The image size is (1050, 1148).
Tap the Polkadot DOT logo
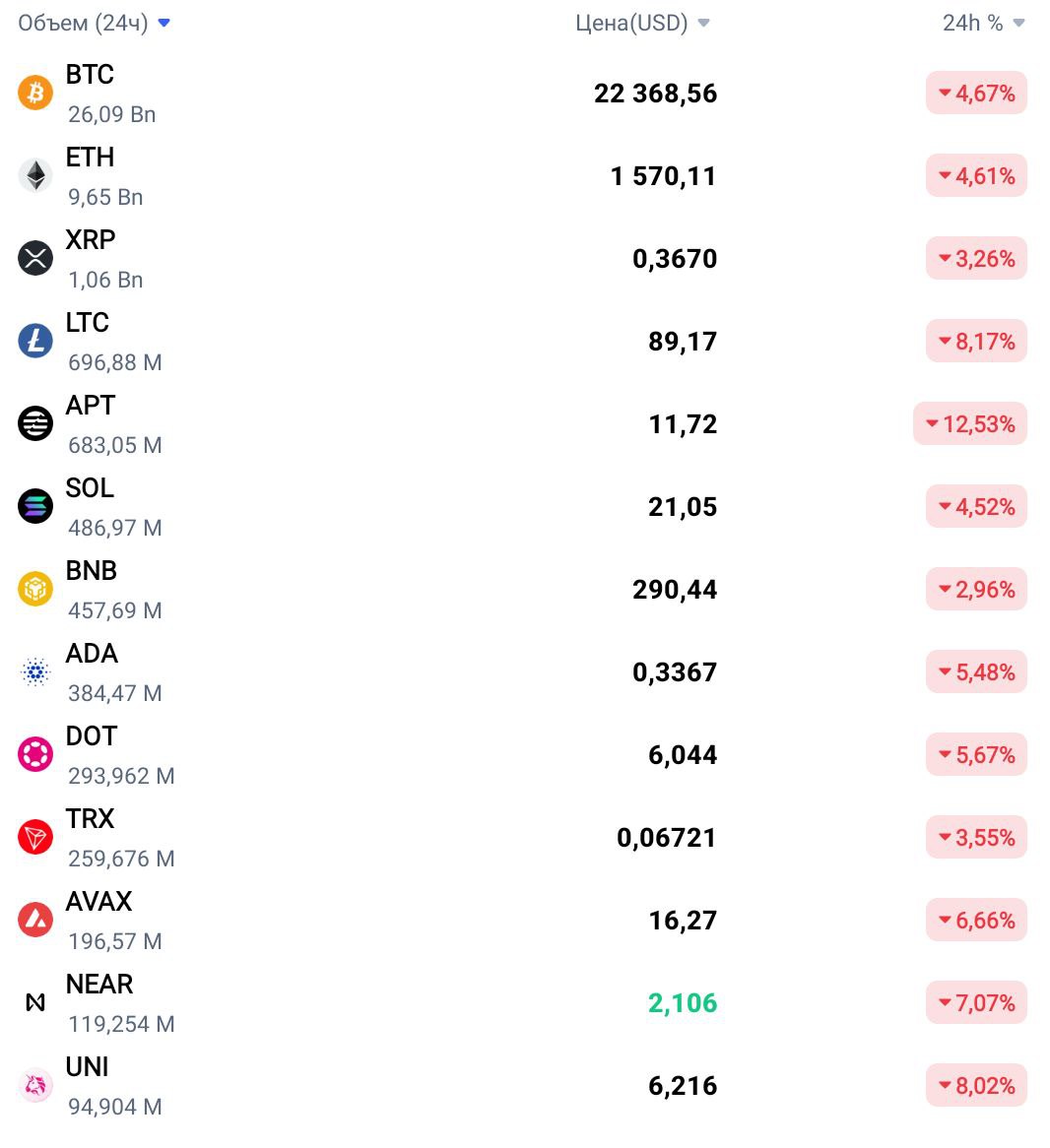pyautogui.click(x=35, y=755)
